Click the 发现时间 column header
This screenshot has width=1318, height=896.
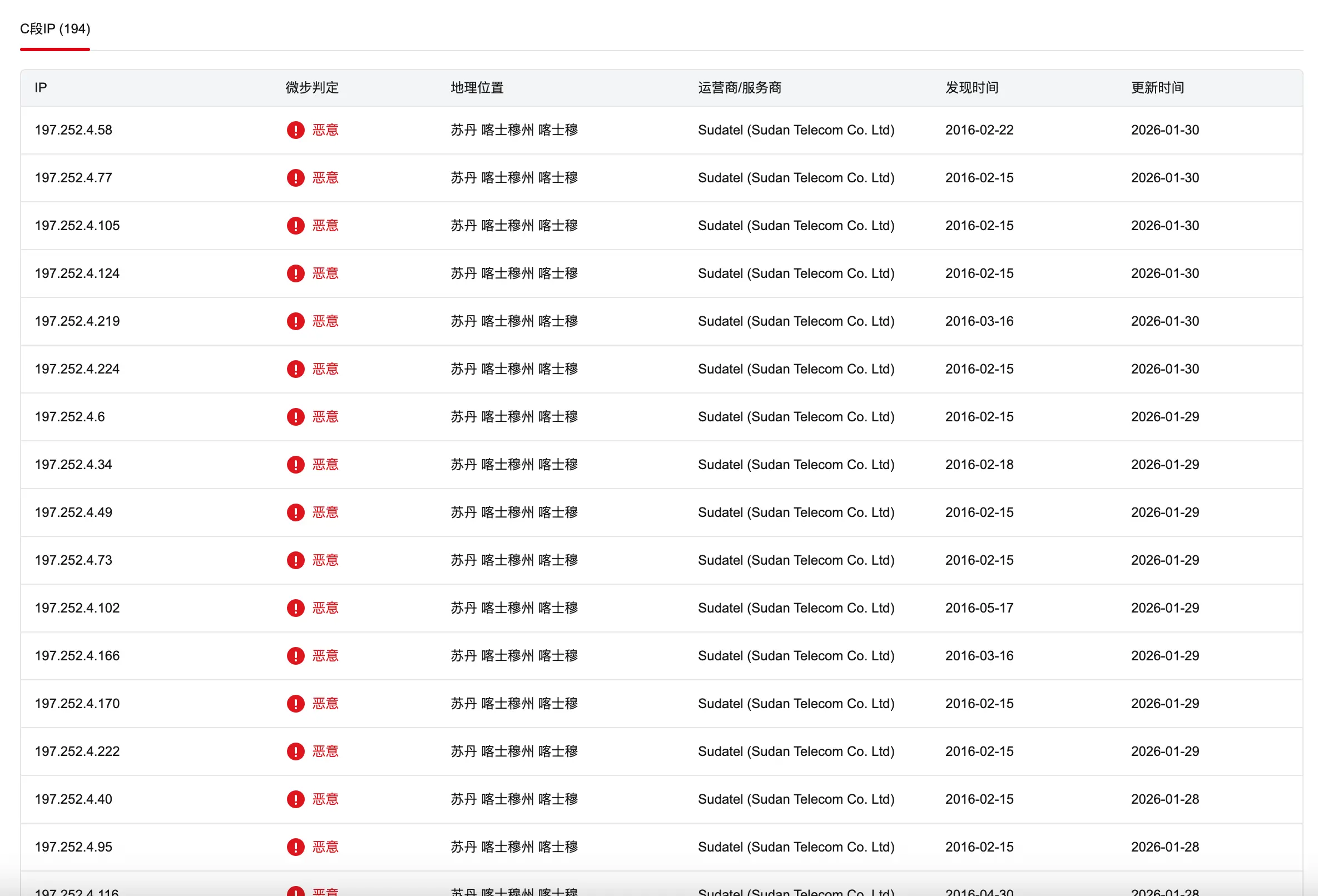pos(972,88)
